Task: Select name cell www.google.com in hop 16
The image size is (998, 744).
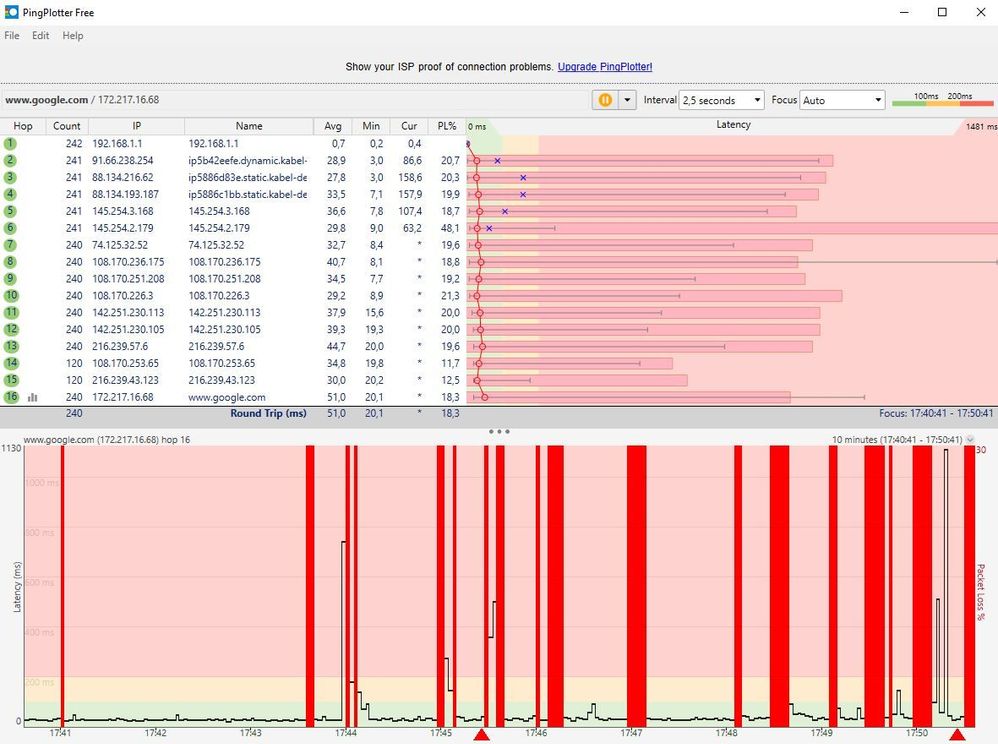Action: [227, 397]
